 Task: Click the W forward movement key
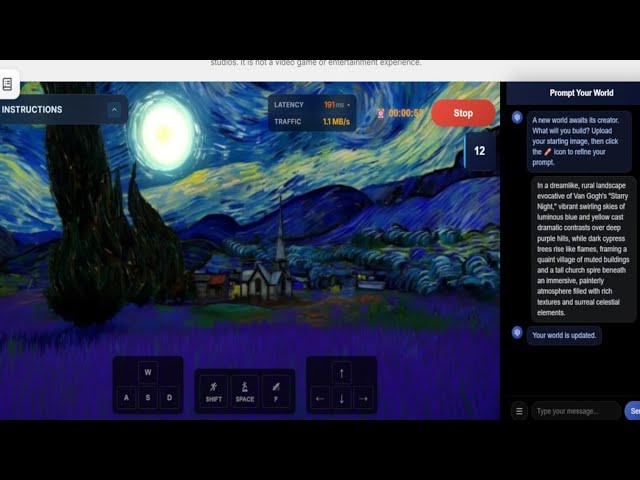click(148, 372)
